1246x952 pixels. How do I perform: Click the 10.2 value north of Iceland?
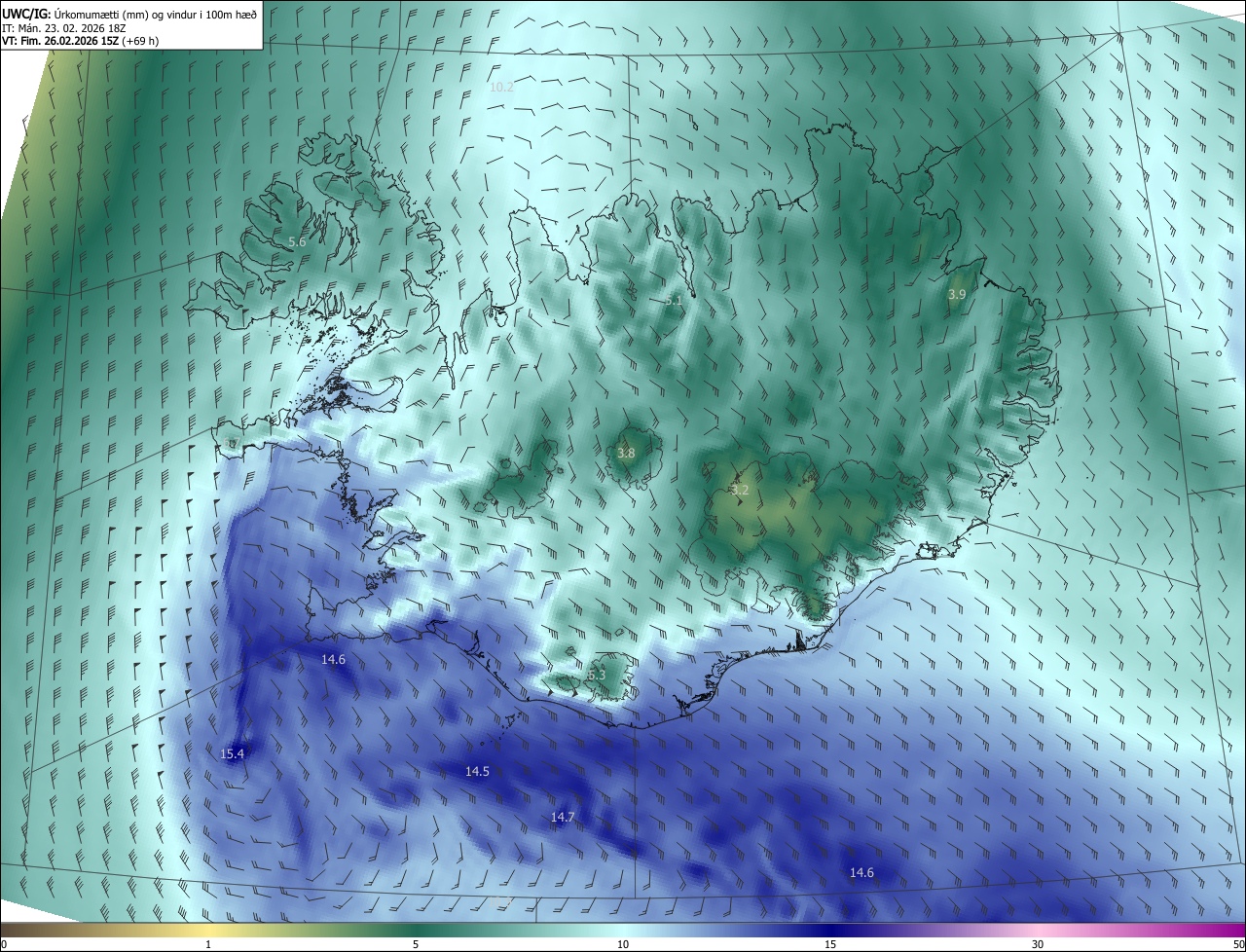pos(501,87)
